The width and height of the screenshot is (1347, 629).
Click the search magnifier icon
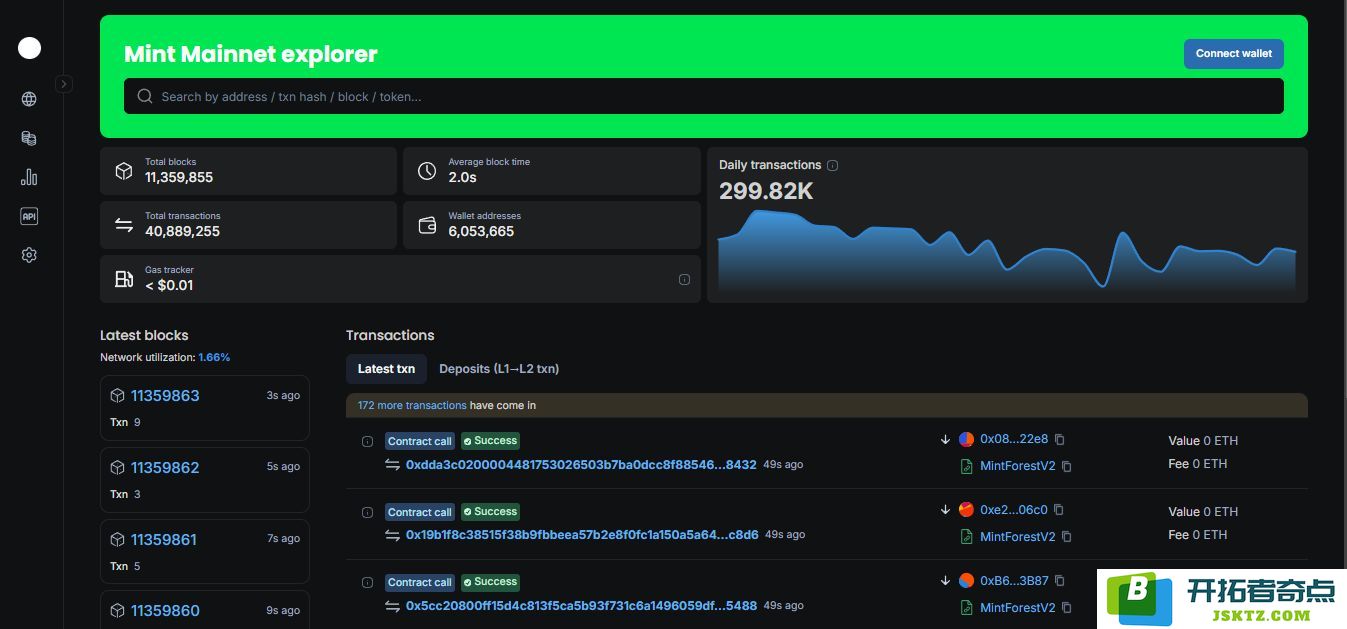coord(145,96)
